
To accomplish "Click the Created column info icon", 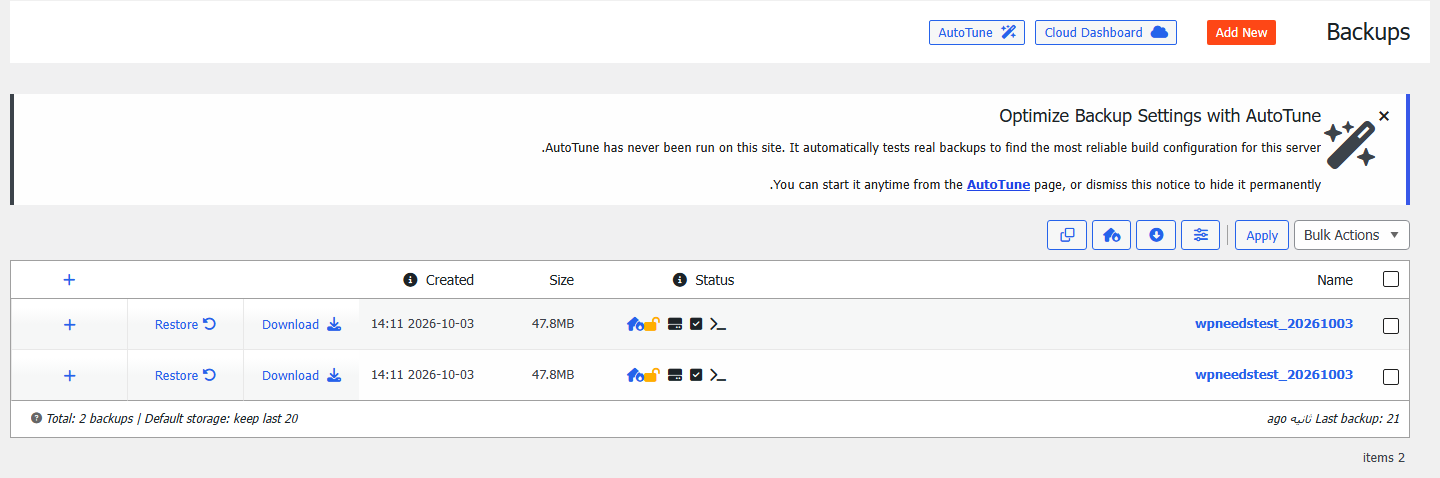I will coord(410,280).
